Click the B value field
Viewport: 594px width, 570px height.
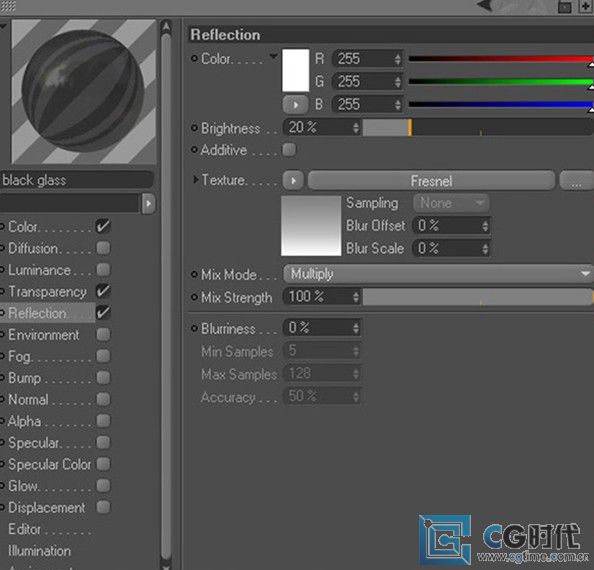(367, 105)
